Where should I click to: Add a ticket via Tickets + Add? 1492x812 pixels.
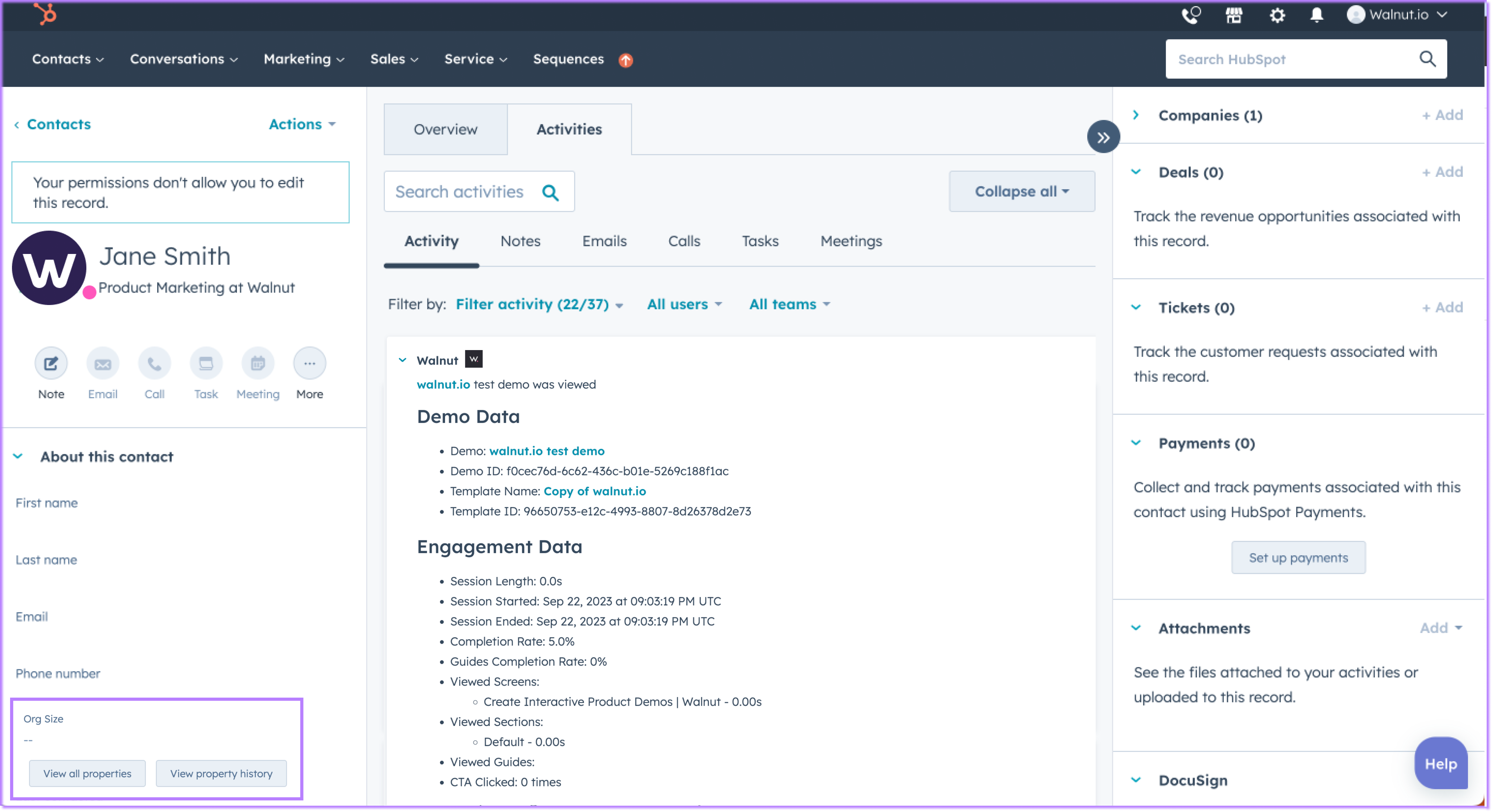[x=1442, y=308]
